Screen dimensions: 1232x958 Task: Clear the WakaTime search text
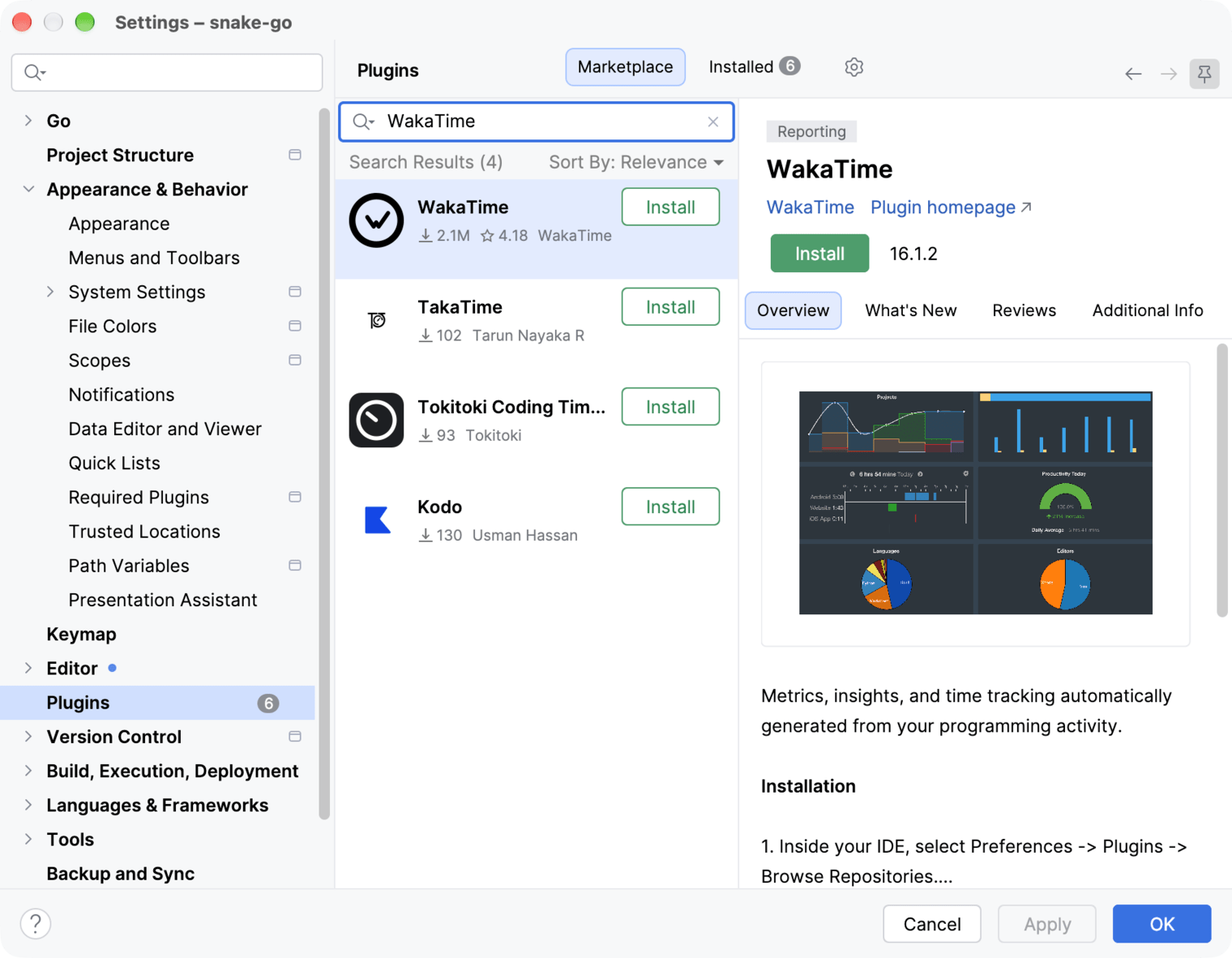[713, 122]
